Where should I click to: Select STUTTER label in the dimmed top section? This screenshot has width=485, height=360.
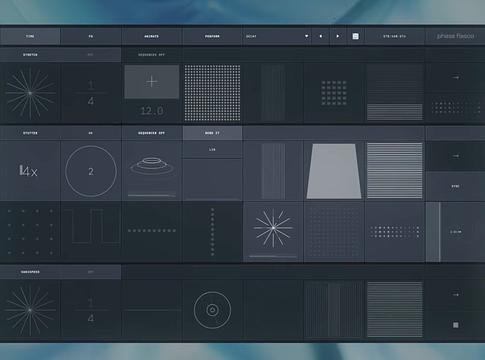(30, 54)
